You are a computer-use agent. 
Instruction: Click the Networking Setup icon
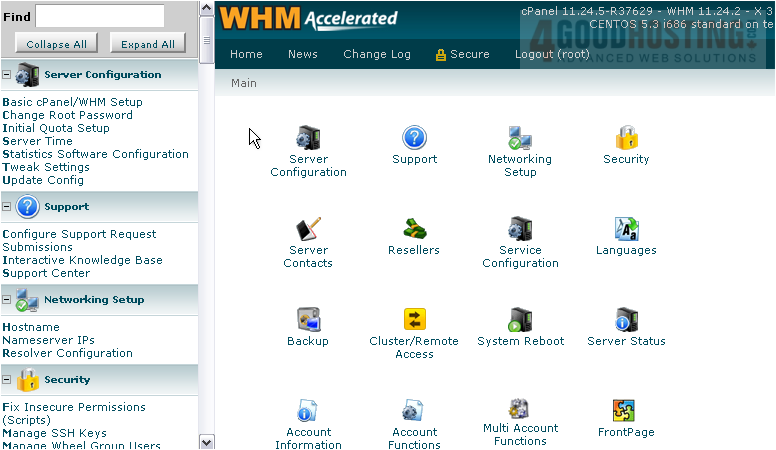click(519, 138)
